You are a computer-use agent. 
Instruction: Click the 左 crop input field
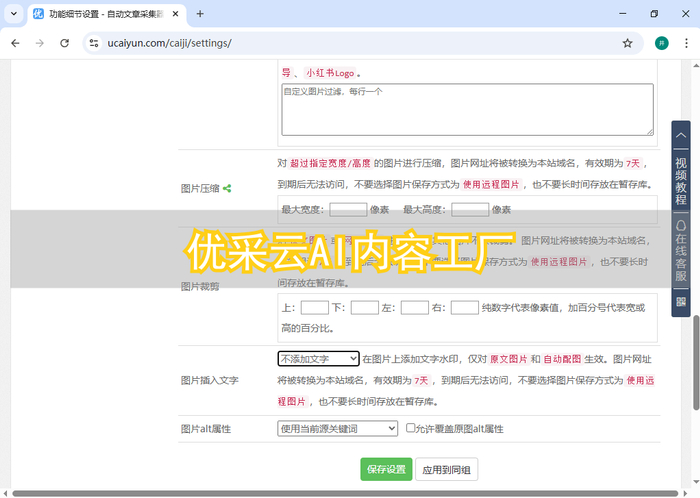pyautogui.click(x=415, y=307)
